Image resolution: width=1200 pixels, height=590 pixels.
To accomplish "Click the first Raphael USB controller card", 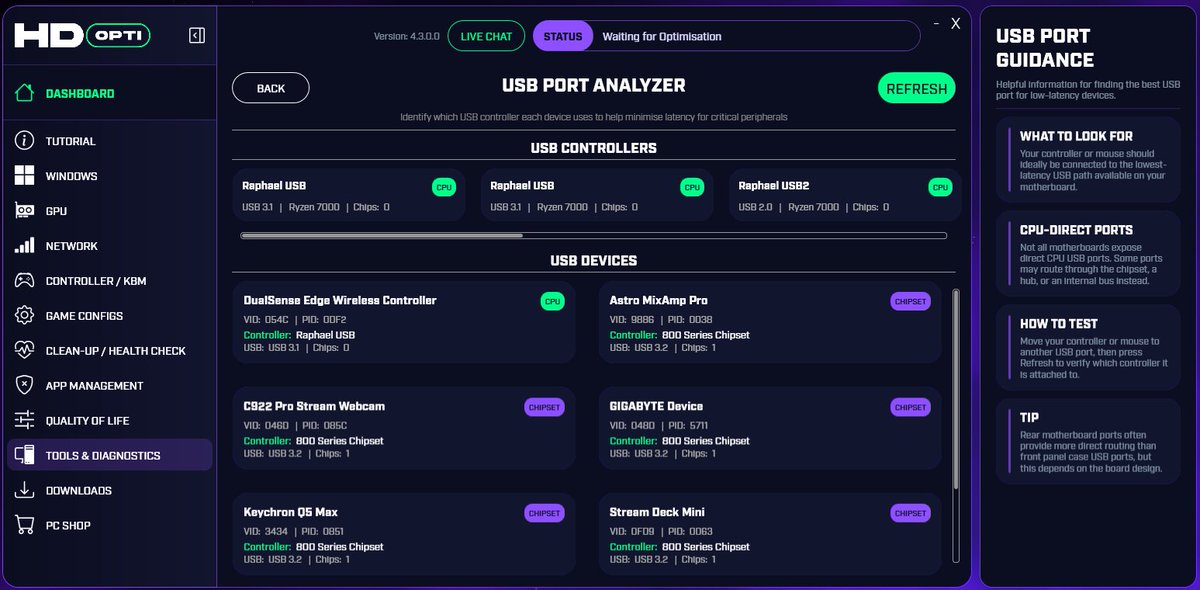I will [349, 195].
